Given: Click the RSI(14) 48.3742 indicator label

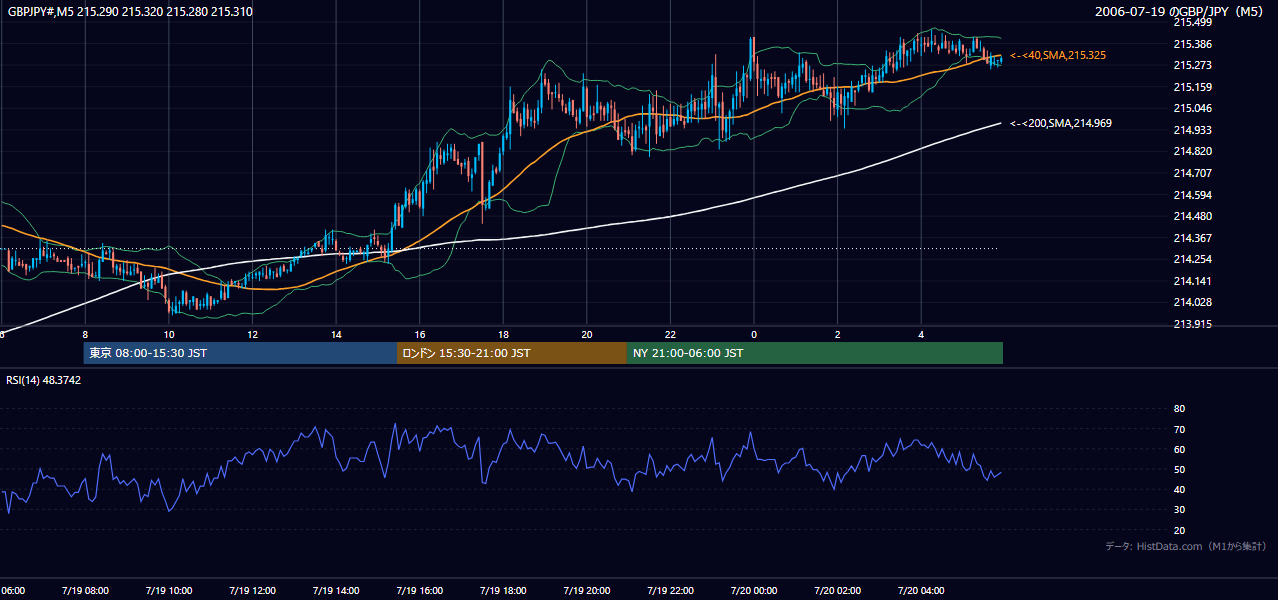Looking at the screenshot, I should (44, 380).
